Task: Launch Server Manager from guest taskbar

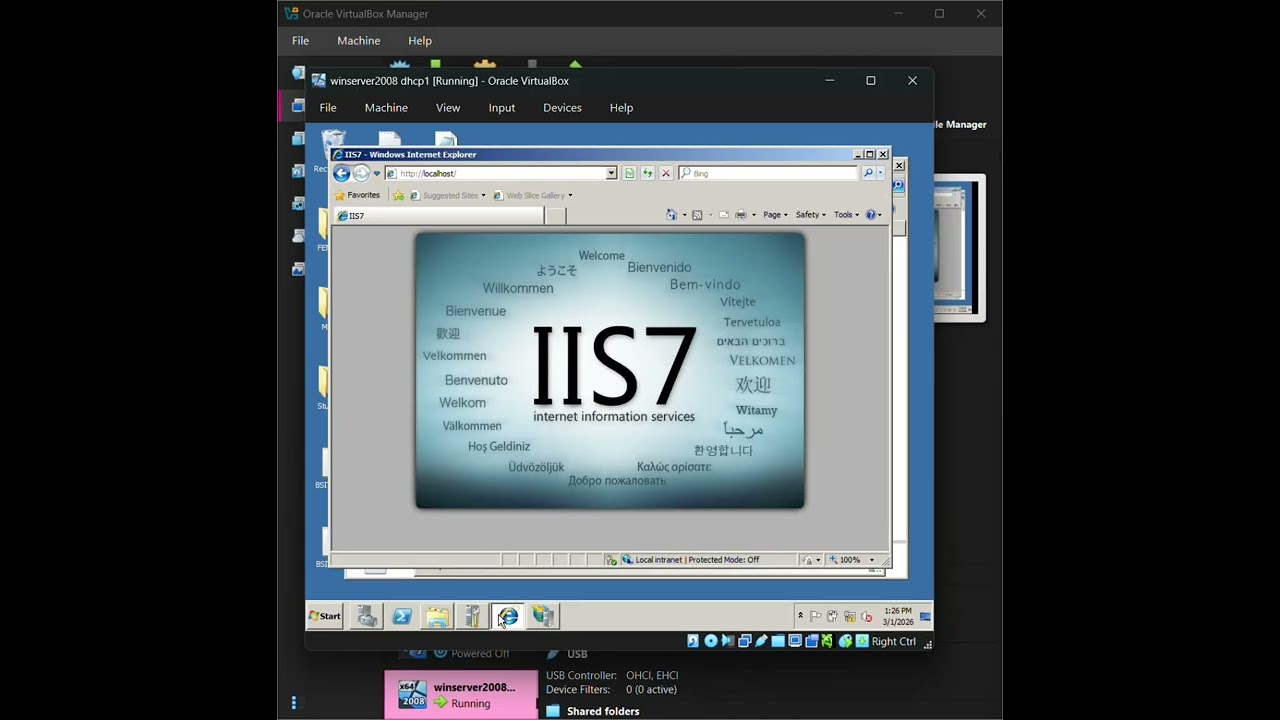Action: (366, 616)
